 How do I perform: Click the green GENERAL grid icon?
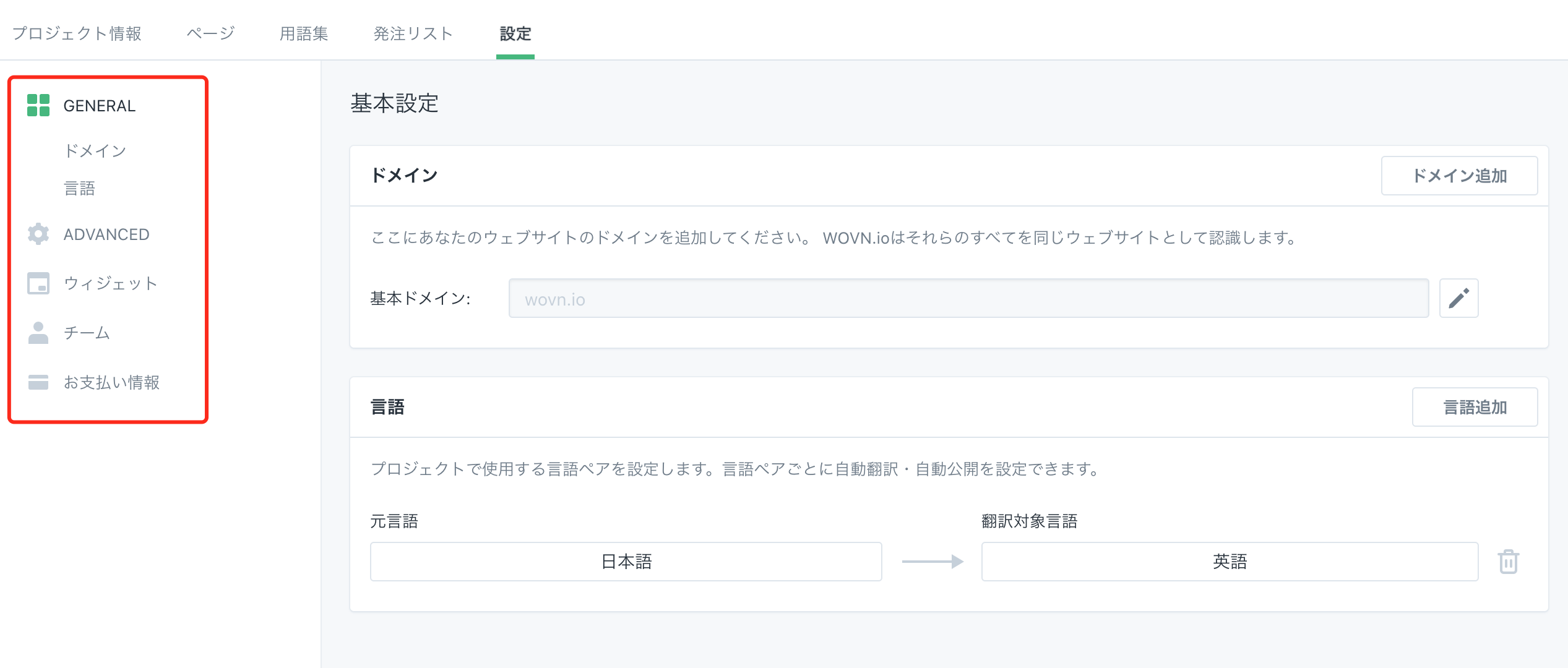38,105
